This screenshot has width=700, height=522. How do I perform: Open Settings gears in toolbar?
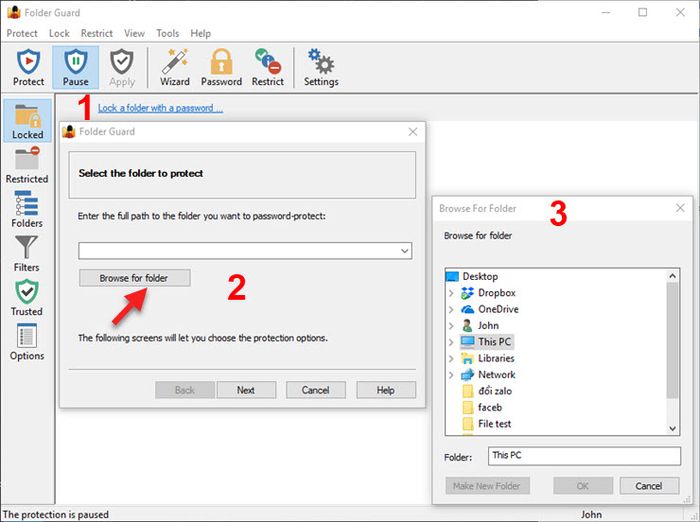pyautogui.click(x=321, y=68)
